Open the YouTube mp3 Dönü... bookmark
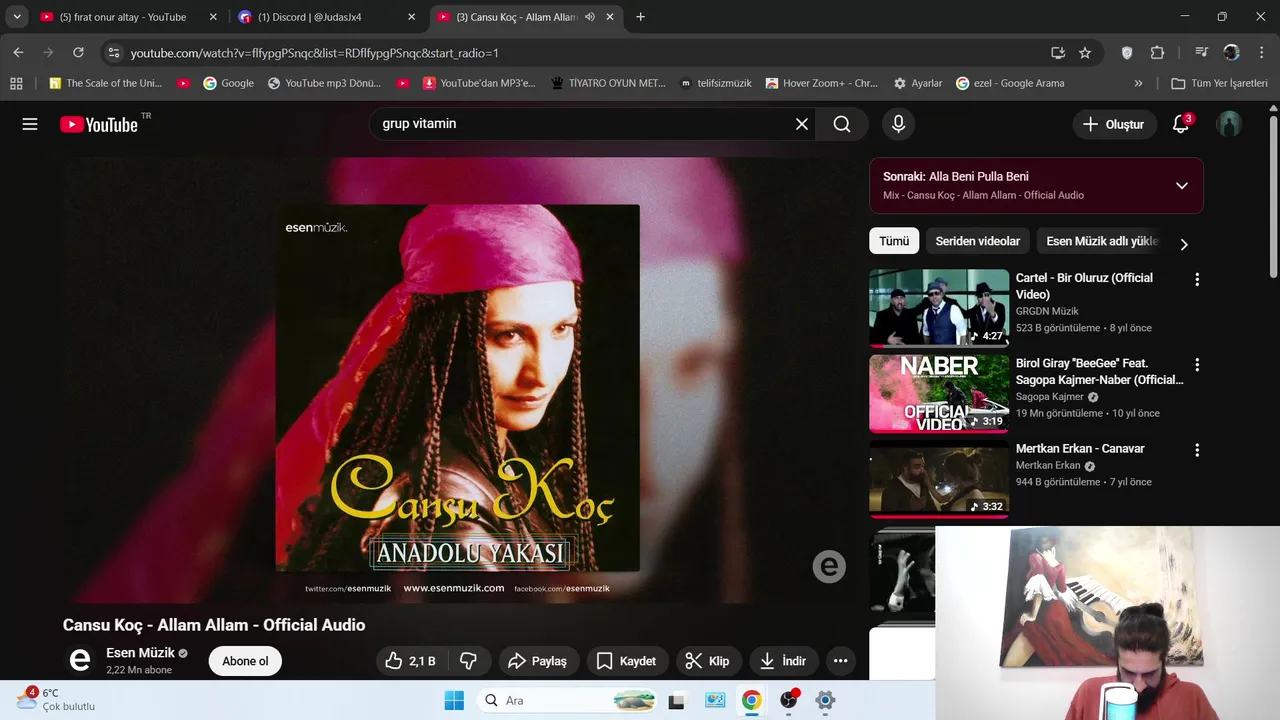Screen dimensions: 1280x720 [324, 83]
